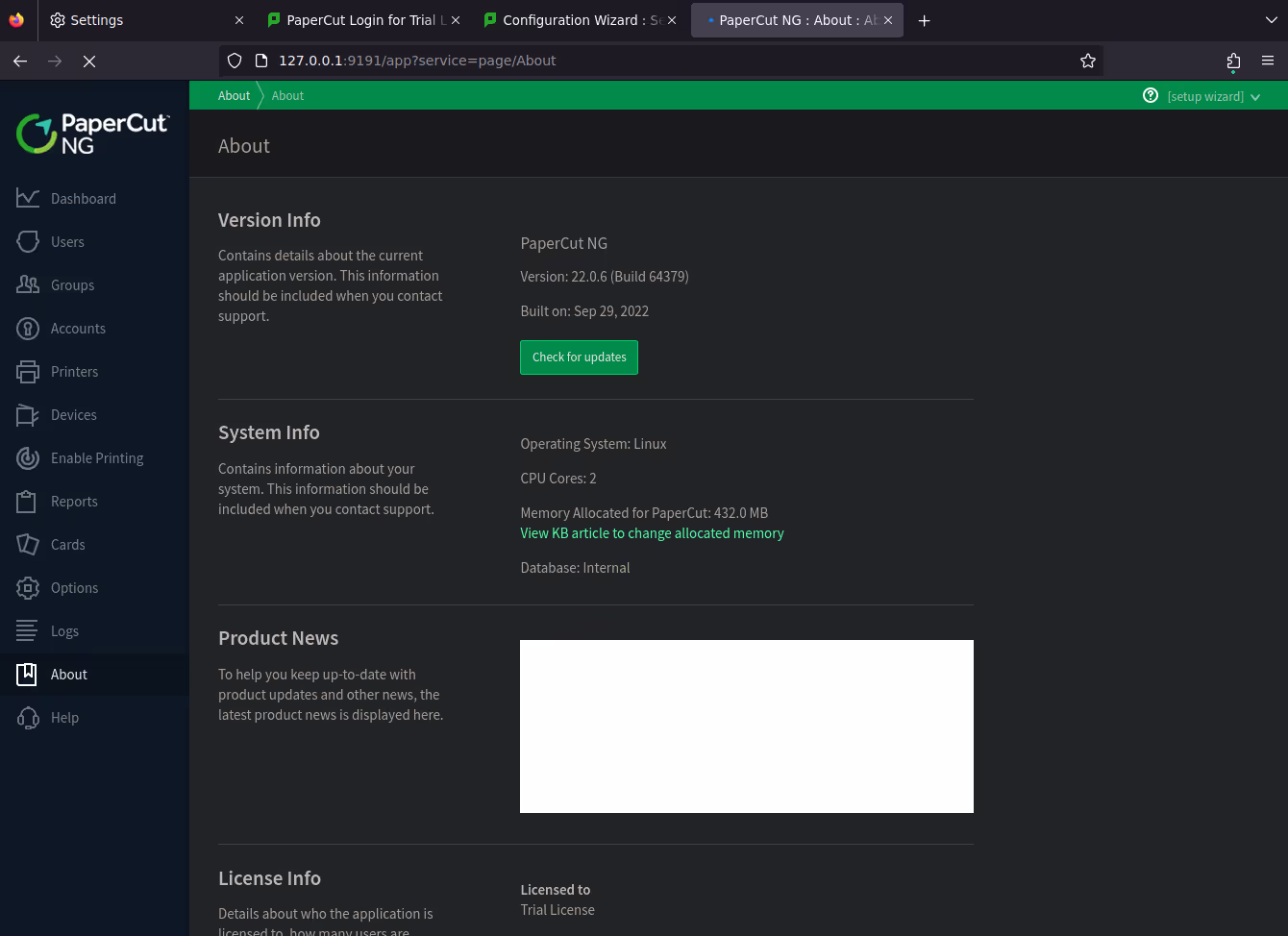Image resolution: width=1288 pixels, height=936 pixels.
Task: Click the first About breadcrumb link
Action: tap(234, 95)
